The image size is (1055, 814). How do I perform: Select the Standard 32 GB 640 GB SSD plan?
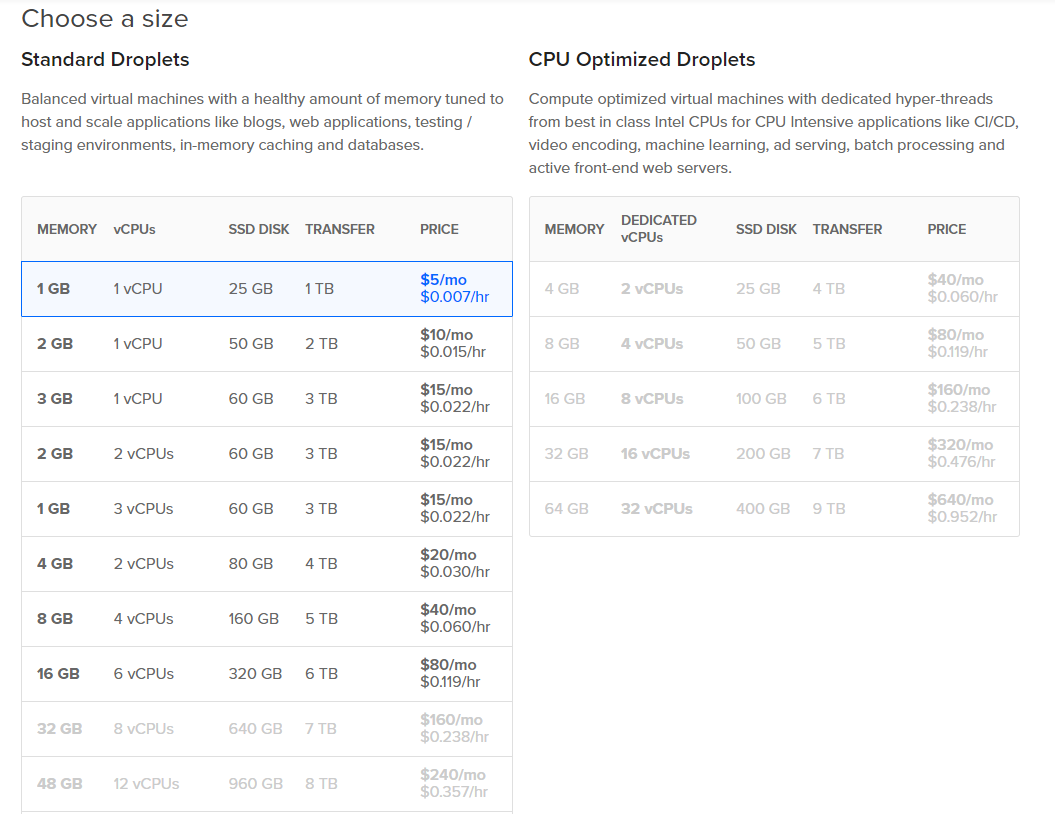click(x=266, y=729)
